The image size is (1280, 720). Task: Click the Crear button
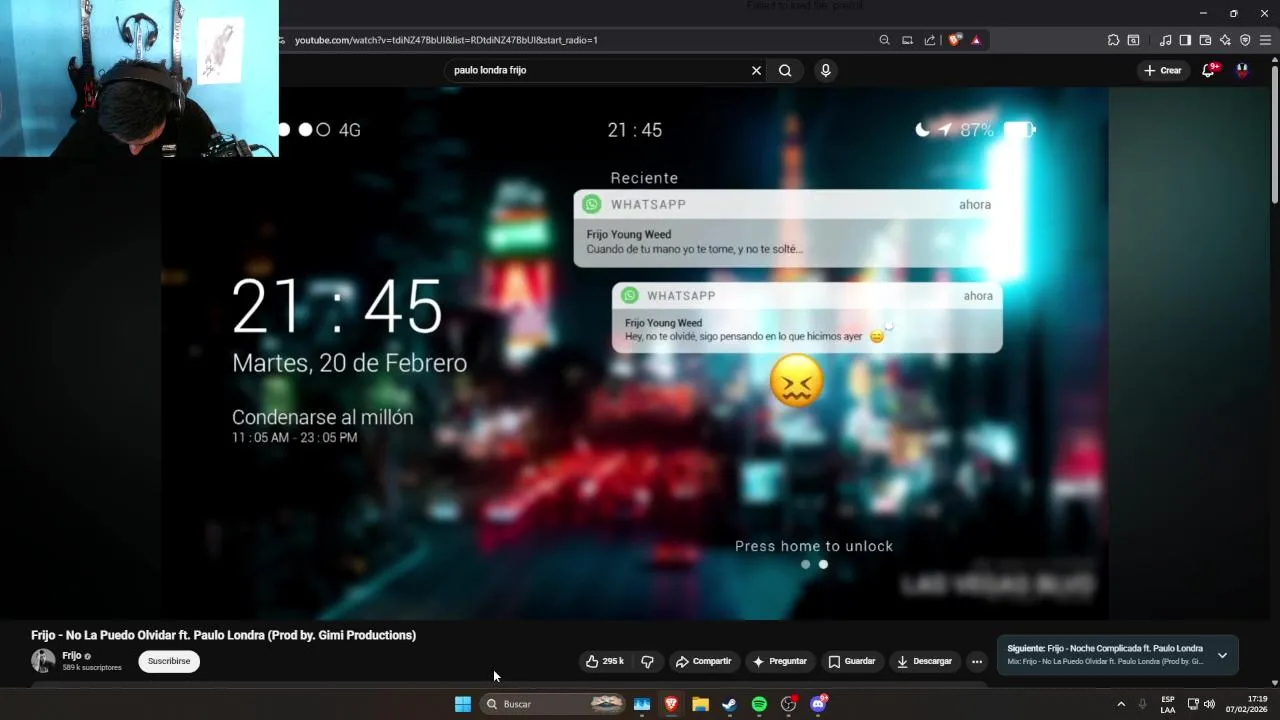point(1163,70)
